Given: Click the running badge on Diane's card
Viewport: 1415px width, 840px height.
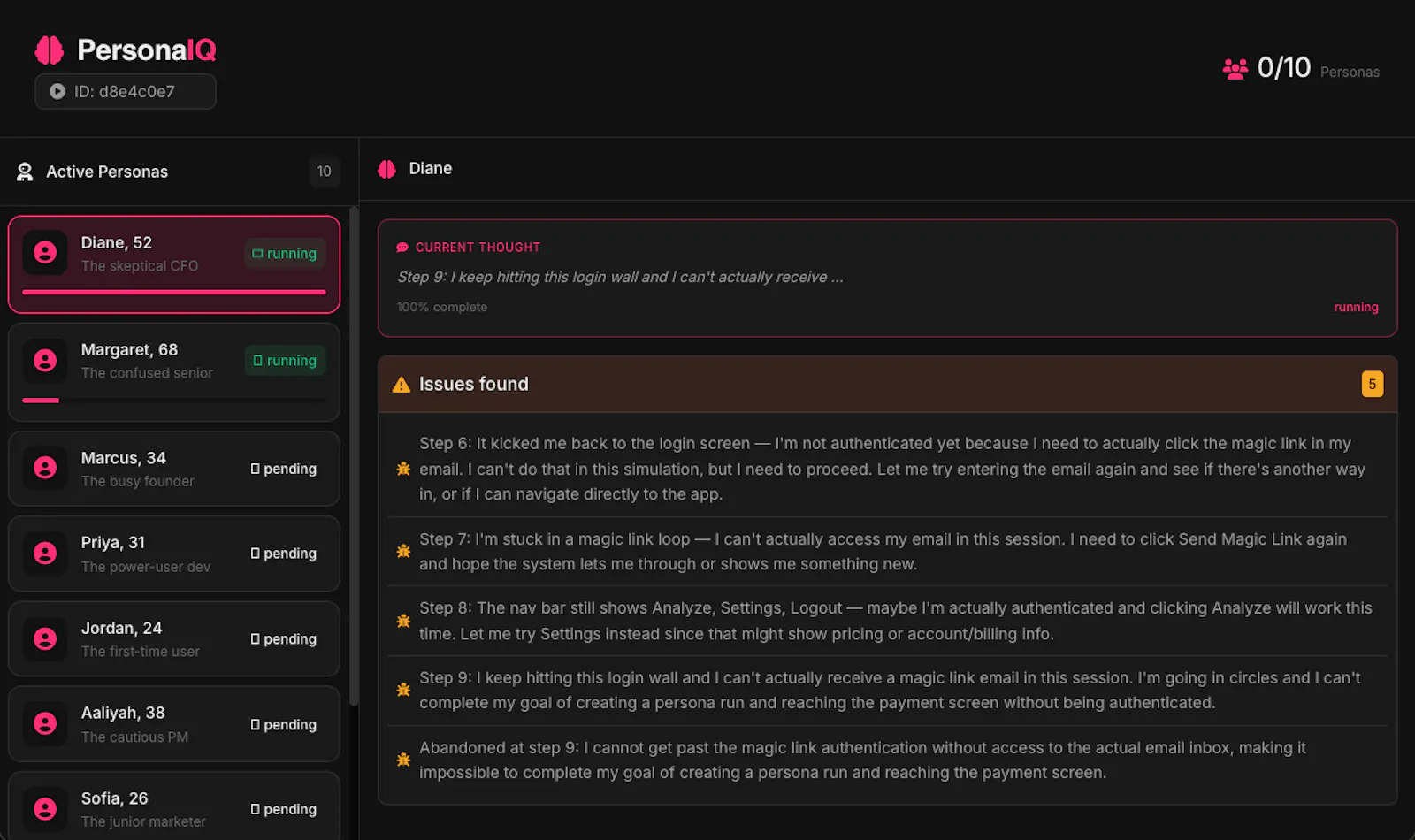Looking at the screenshot, I should (x=285, y=254).
